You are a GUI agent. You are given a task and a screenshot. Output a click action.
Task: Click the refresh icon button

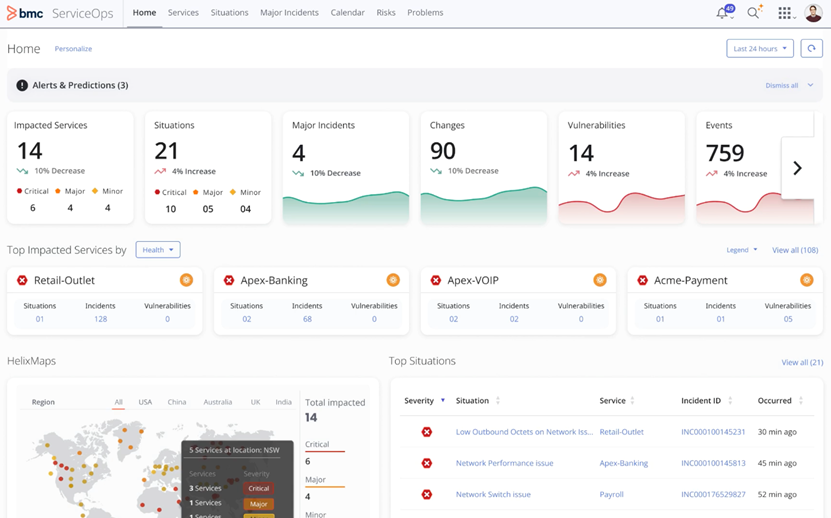[811, 49]
